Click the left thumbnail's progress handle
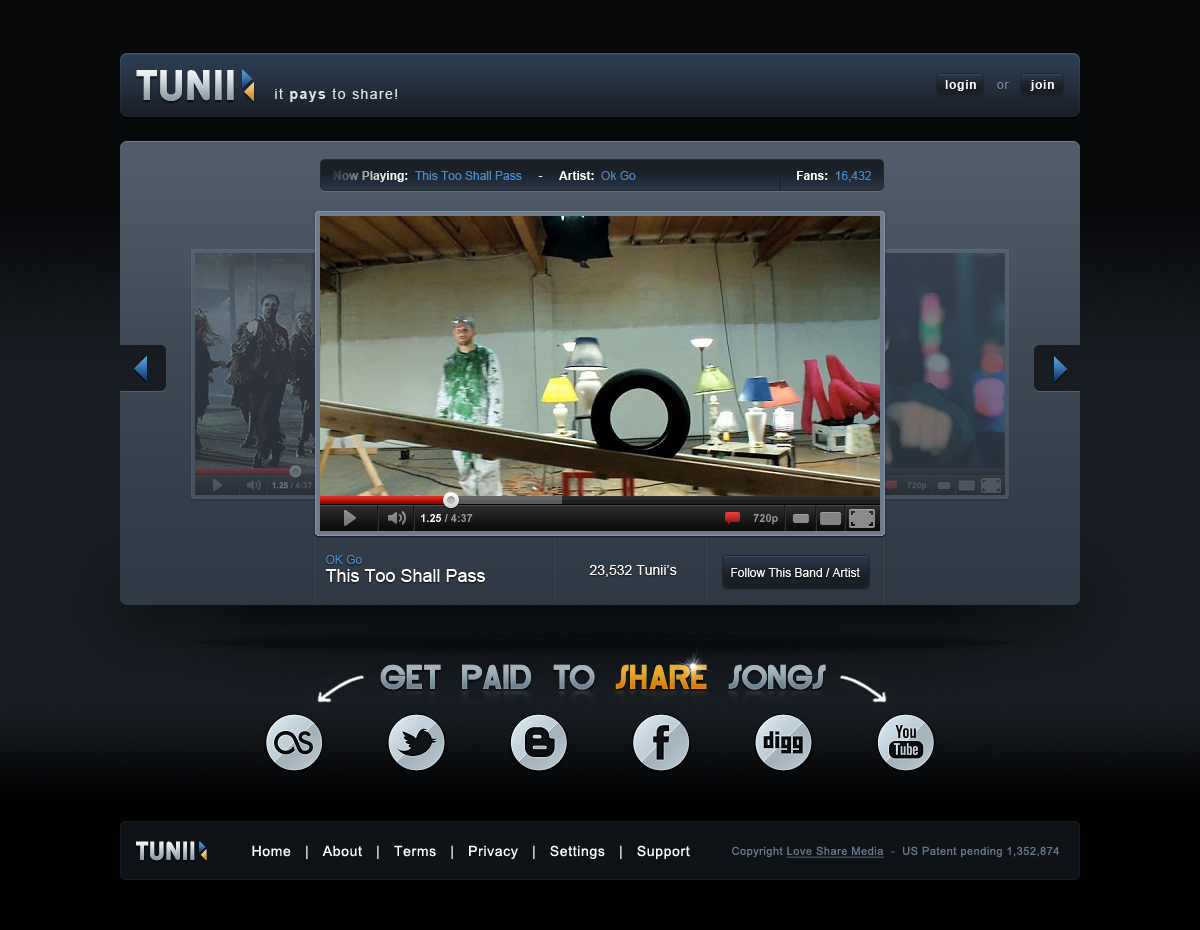Image resolution: width=1200 pixels, height=930 pixels. [x=295, y=471]
